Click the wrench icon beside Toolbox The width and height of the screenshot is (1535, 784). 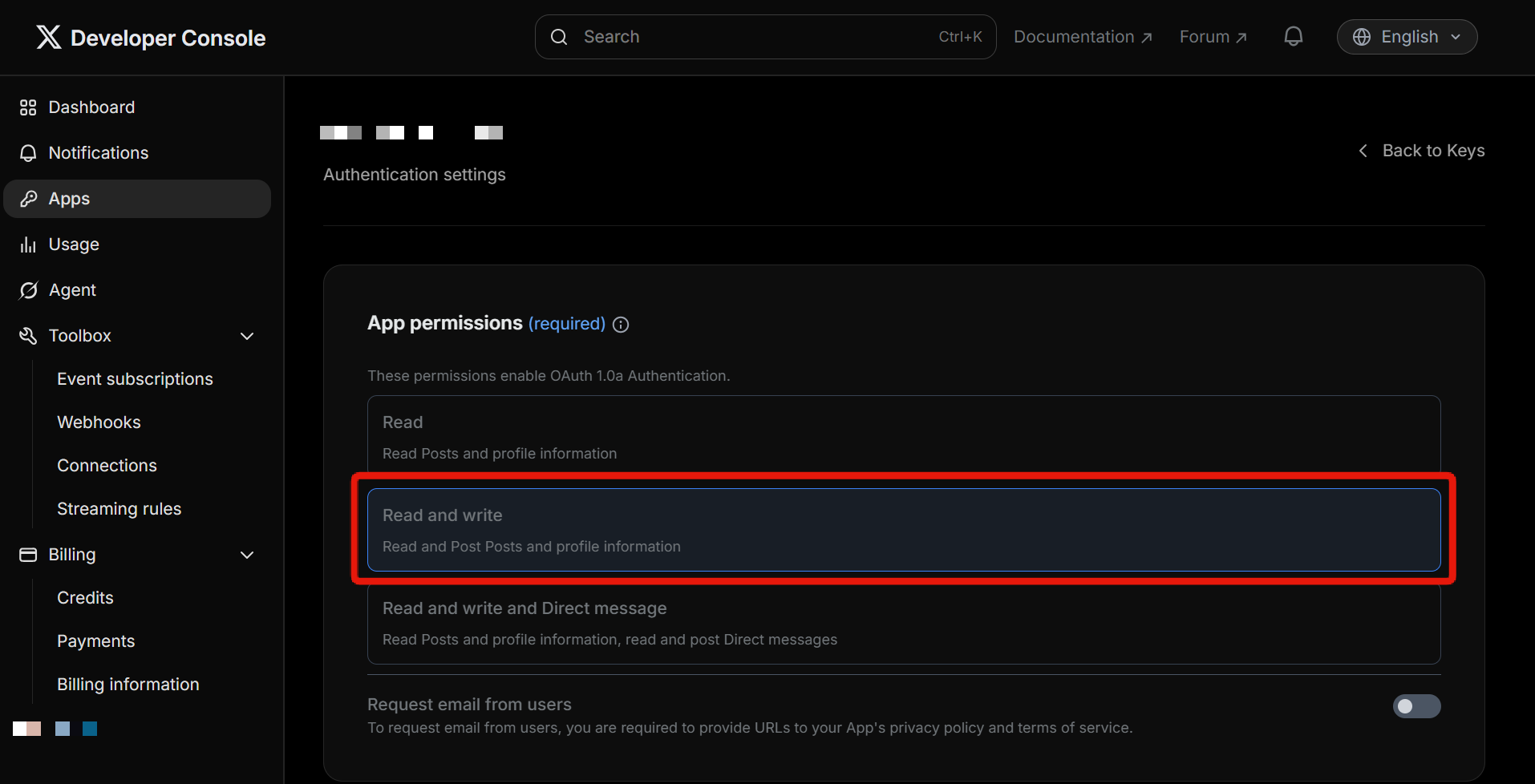pyautogui.click(x=28, y=336)
